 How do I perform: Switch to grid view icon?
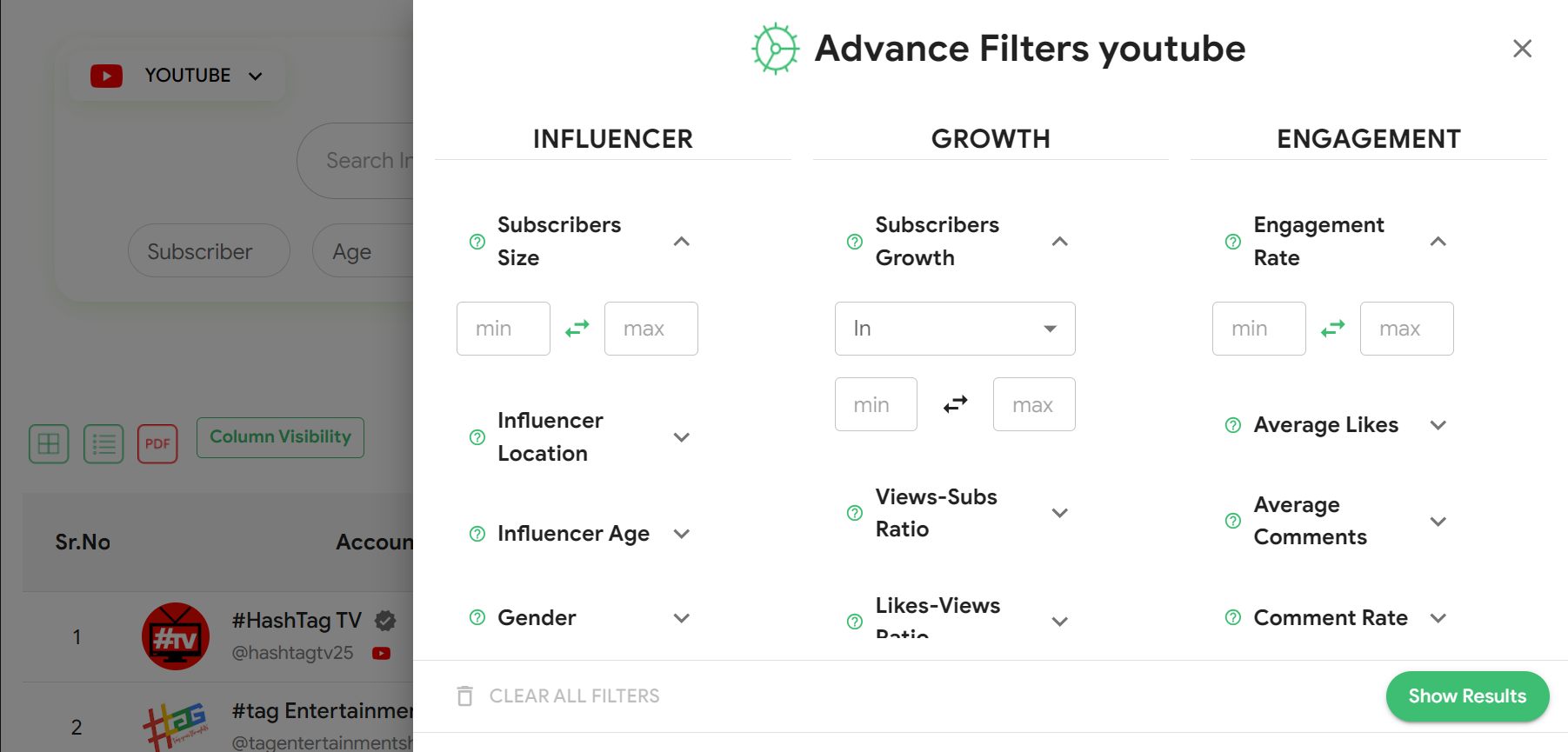pos(48,443)
